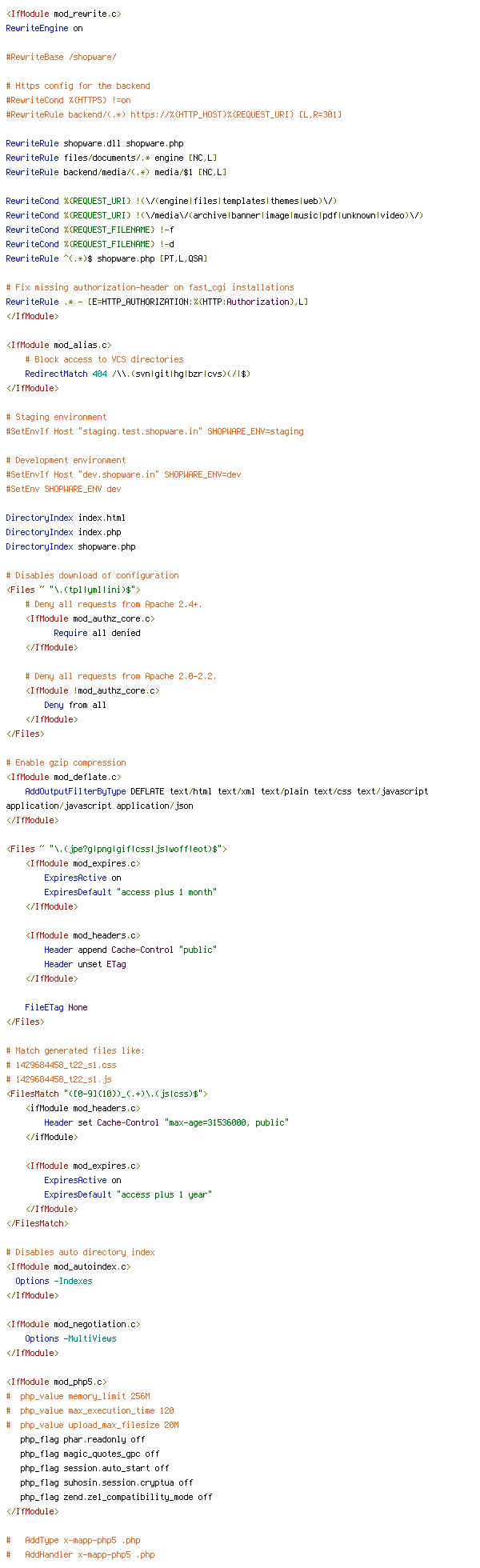Viewport: 480px width, 1568px height.
Task: Click the commented 'RewriteCond %{HTTPS} !=on' line
Action: pos(68,100)
